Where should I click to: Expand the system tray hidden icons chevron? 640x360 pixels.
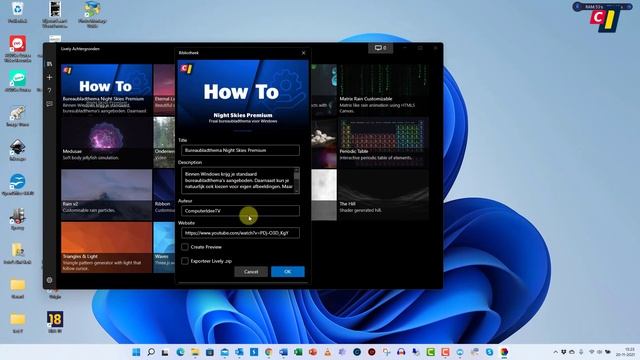tap(556, 352)
